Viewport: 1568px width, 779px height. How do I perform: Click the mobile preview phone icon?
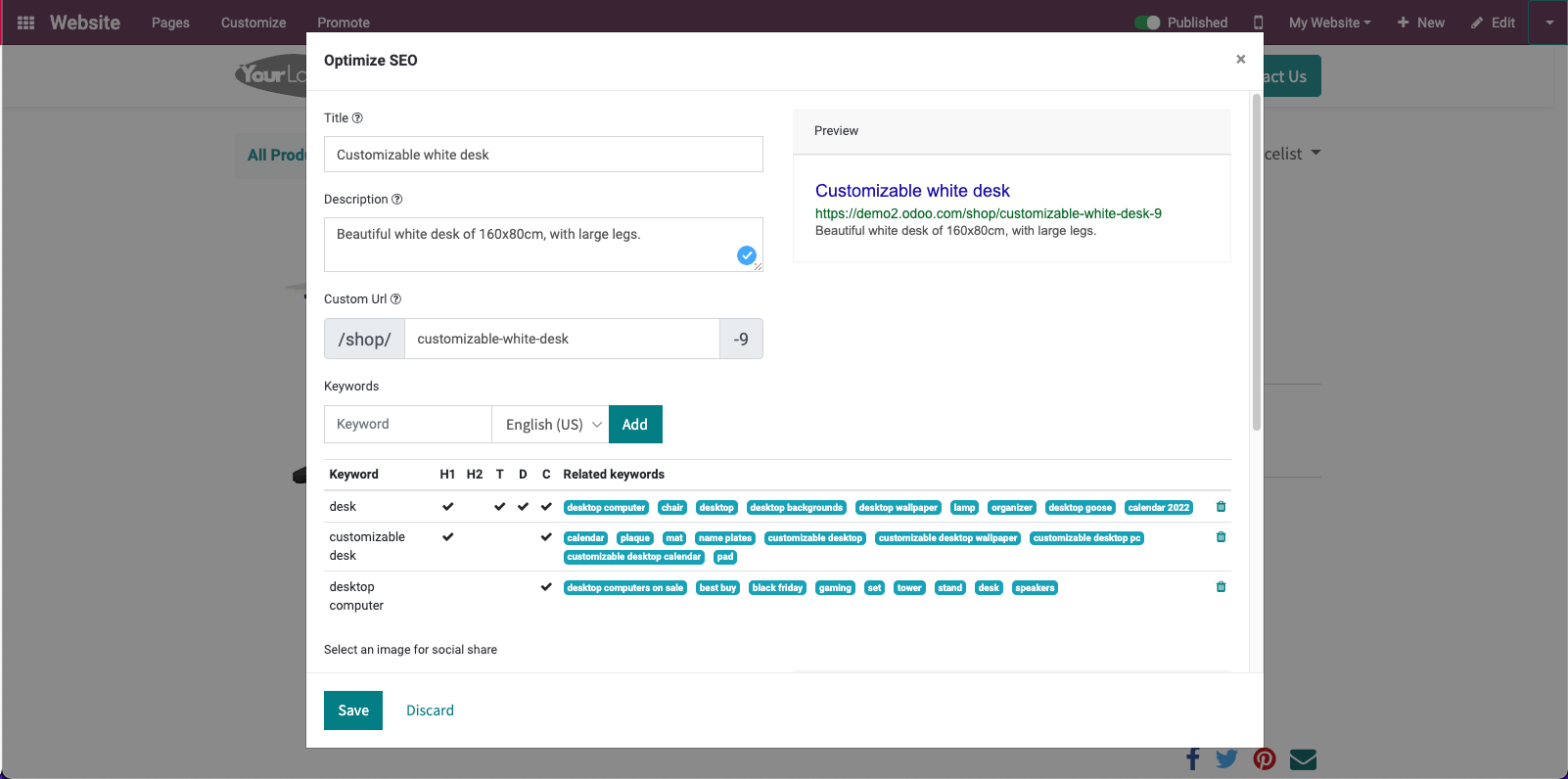(x=1258, y=23)
